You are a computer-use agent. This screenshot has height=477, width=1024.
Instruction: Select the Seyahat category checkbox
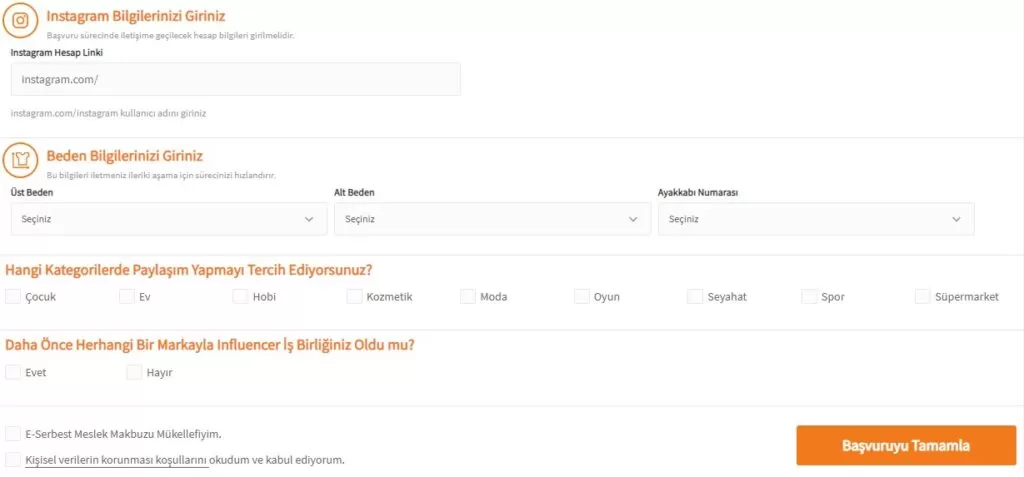pos(696,296)
